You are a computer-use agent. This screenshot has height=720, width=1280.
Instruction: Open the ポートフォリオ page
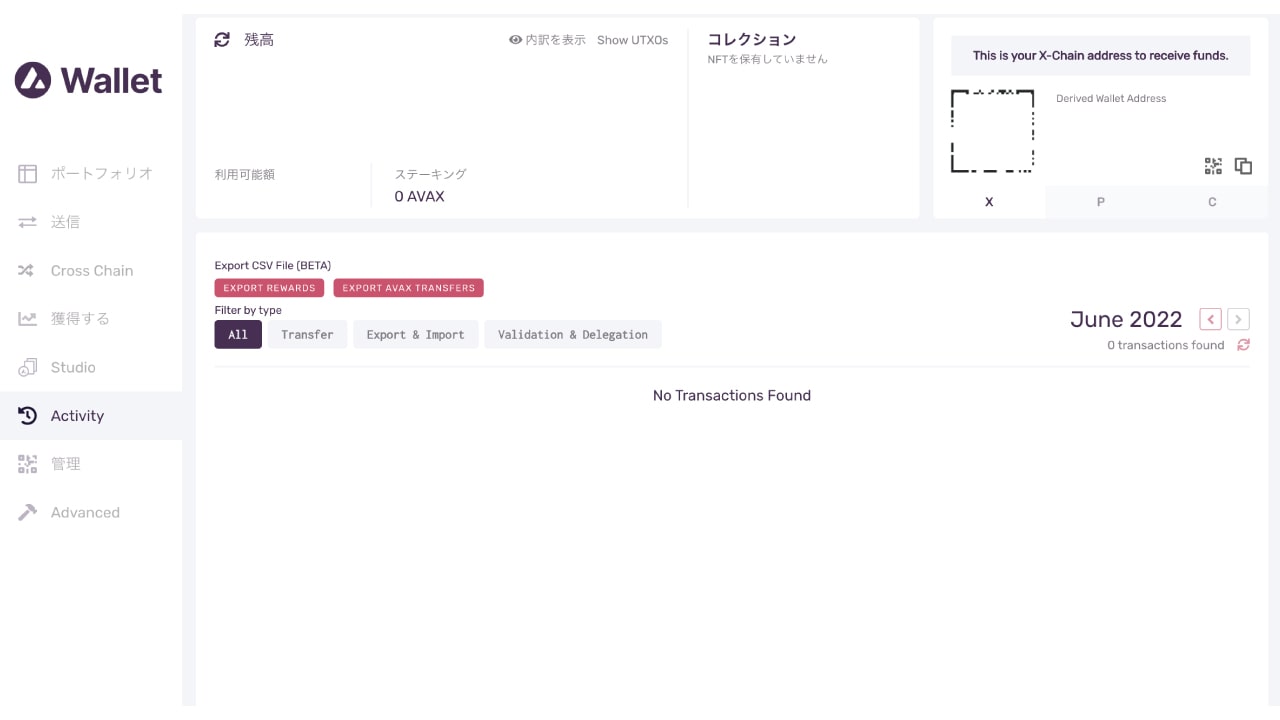91,173
